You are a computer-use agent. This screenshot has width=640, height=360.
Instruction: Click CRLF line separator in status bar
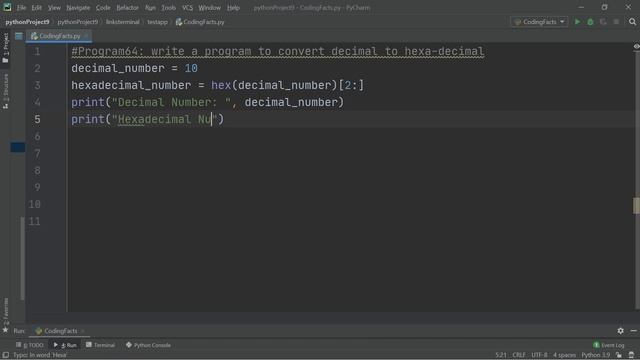tap(519, 355)
